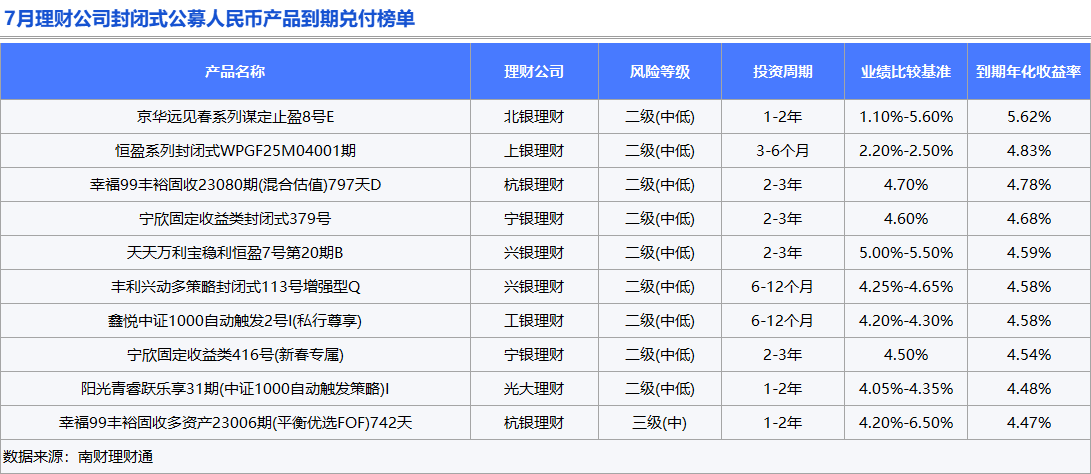This screenshot has width=1091, height=474.
Task: Click the 到期年化收益率 column header
Action: tap(1029, 72)
